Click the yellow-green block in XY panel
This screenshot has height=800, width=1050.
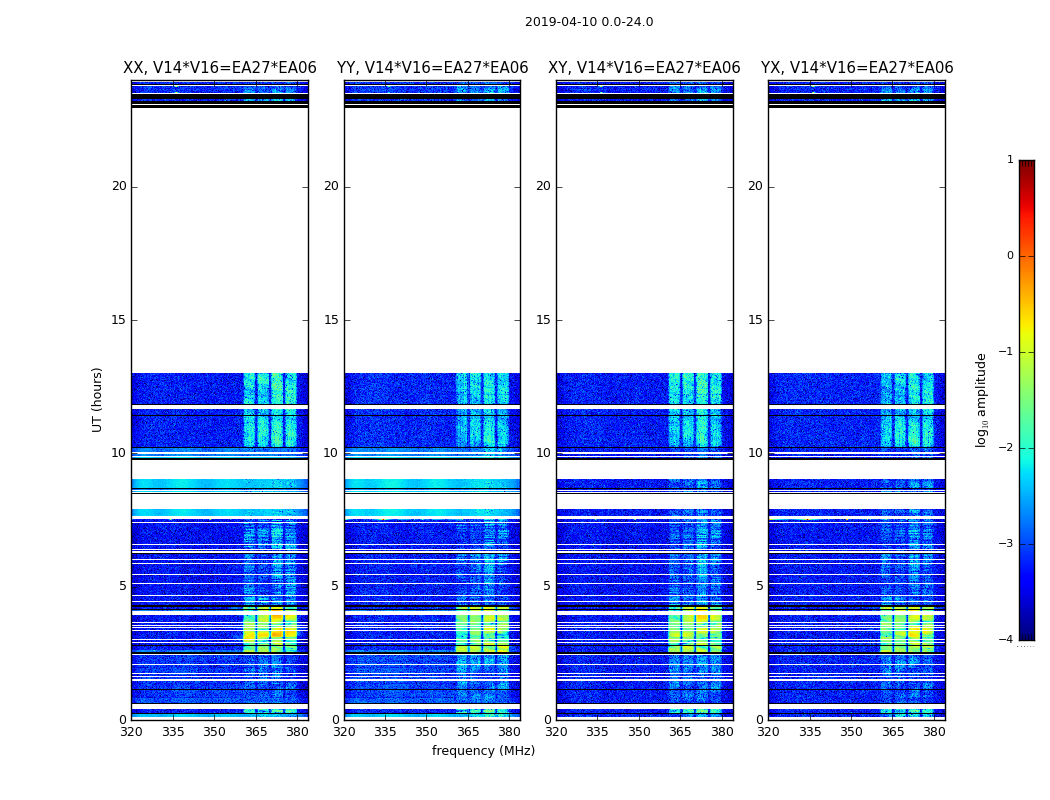pos(695,629)
